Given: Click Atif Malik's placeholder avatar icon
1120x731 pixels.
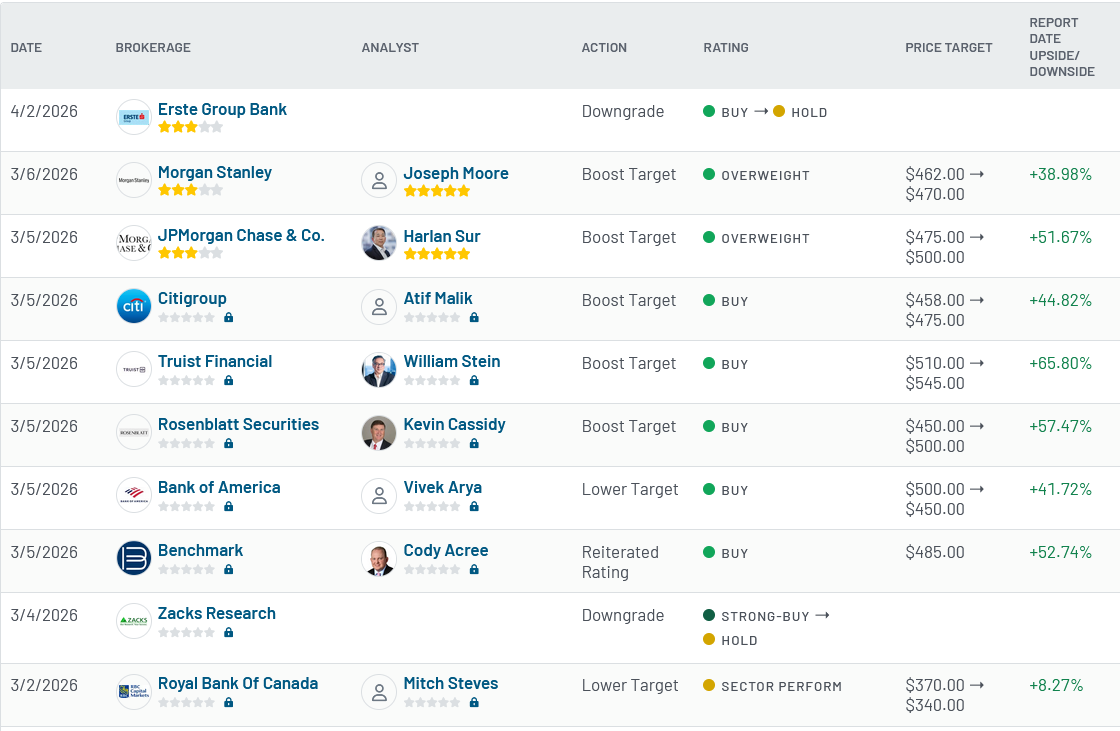Looking at the screenshot, I should click(379, 306).
